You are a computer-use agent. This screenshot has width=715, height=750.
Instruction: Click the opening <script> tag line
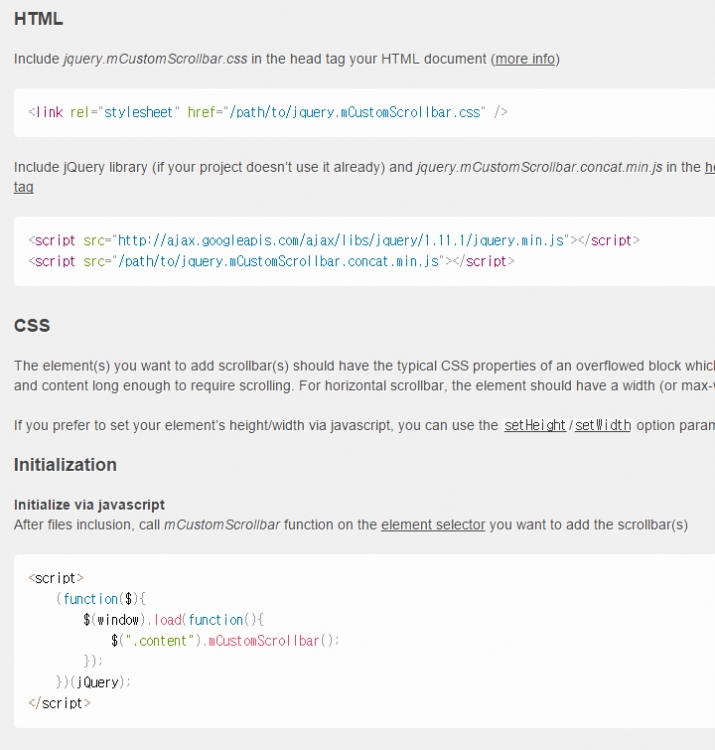coord(56,578)
